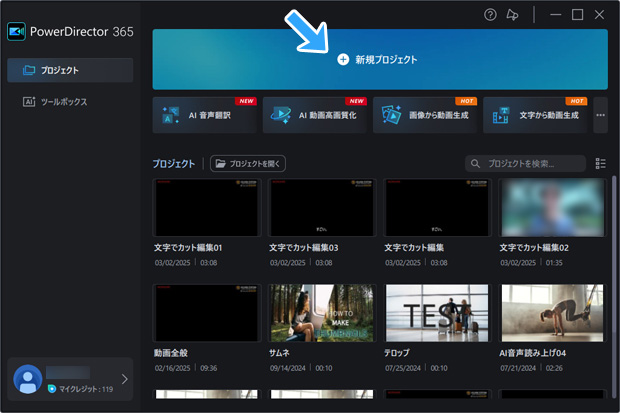Click the 01:35 duration of 文字でカット編集02
The image size is (620, 413).
pos(554,263)
